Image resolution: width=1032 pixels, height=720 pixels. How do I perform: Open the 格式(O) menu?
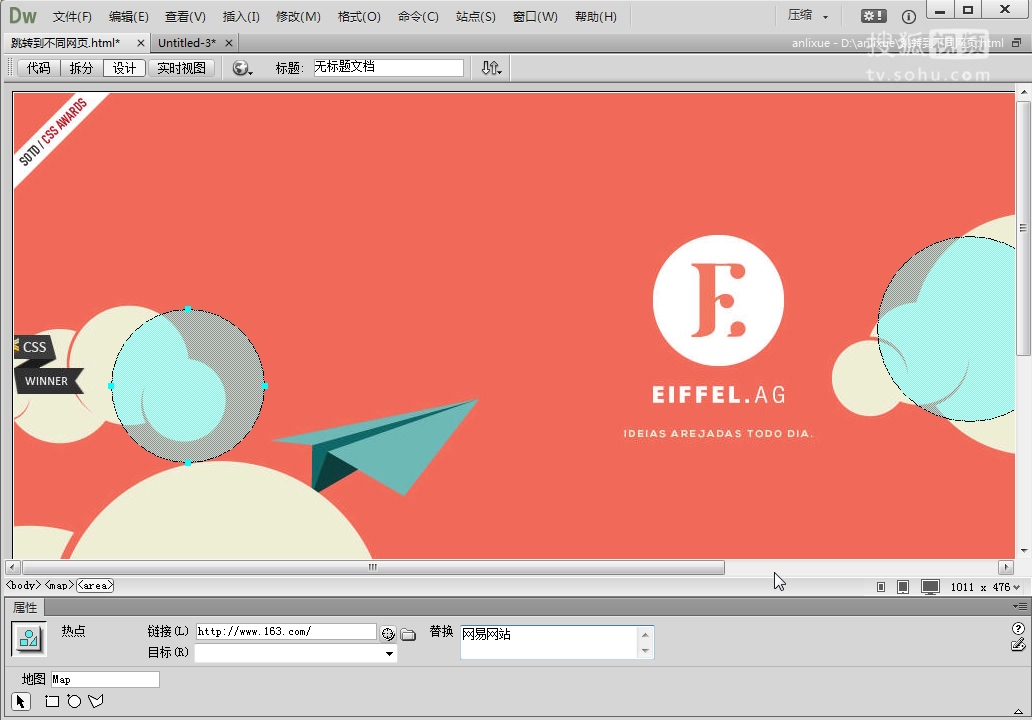click(x=359, y=16)
